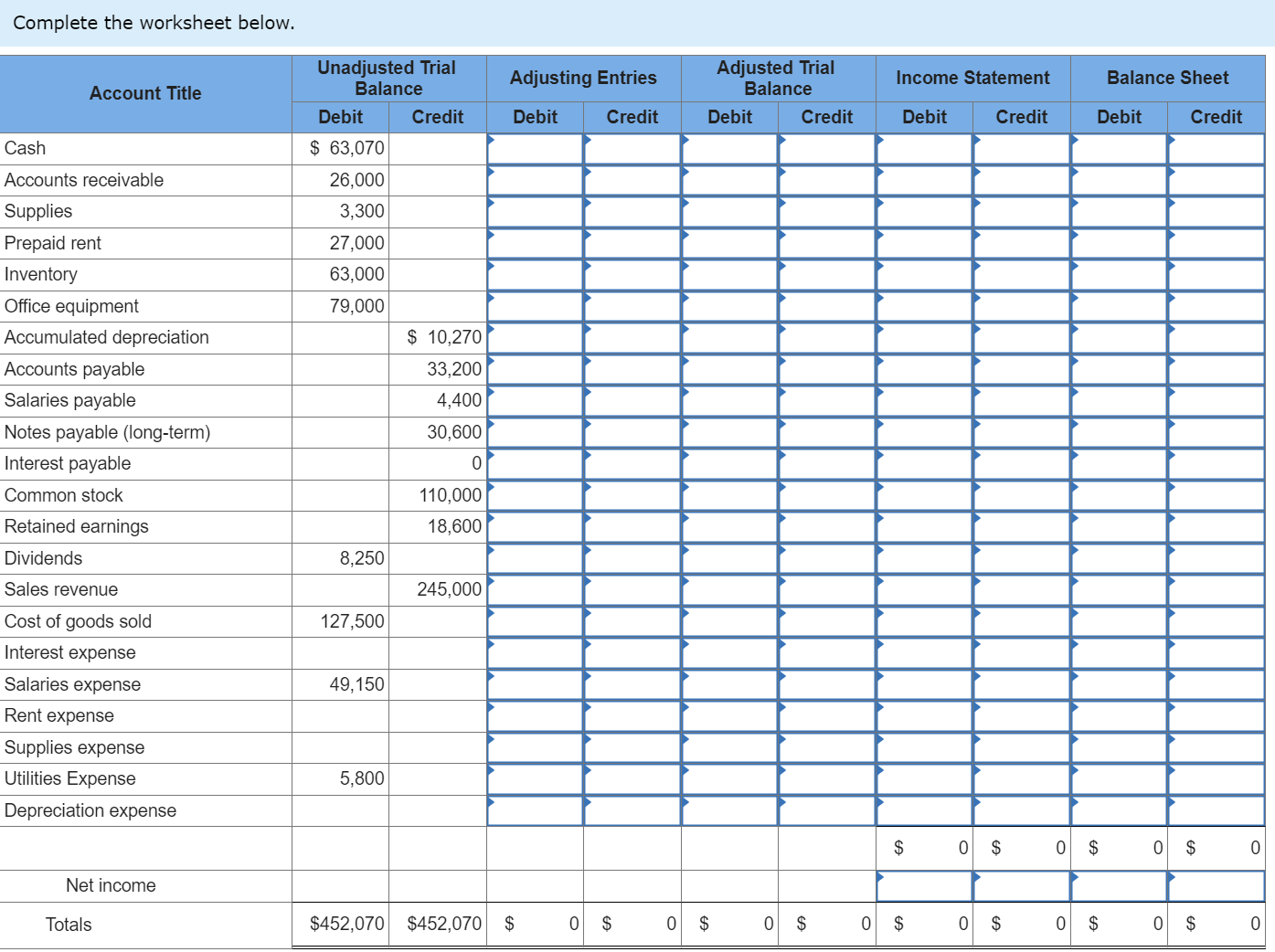1275x952 pixels.
Task: Click Rent expense Income Statement Debit cell
Action: click(924, 716)
